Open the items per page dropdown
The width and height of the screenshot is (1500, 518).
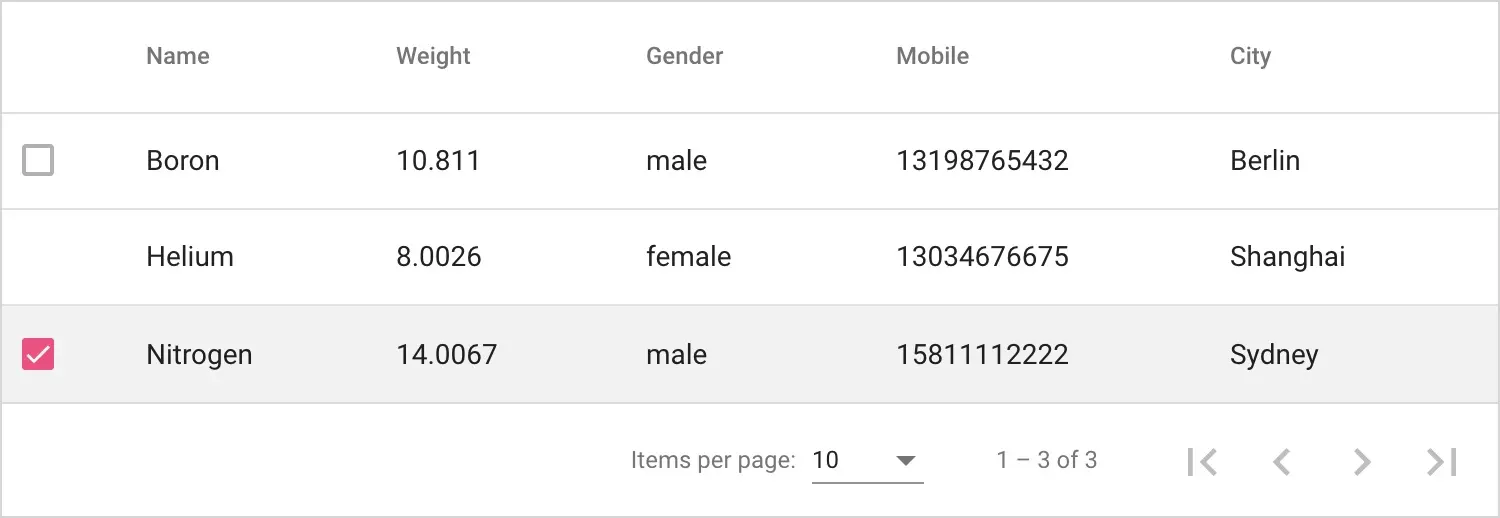click(867, 461)
